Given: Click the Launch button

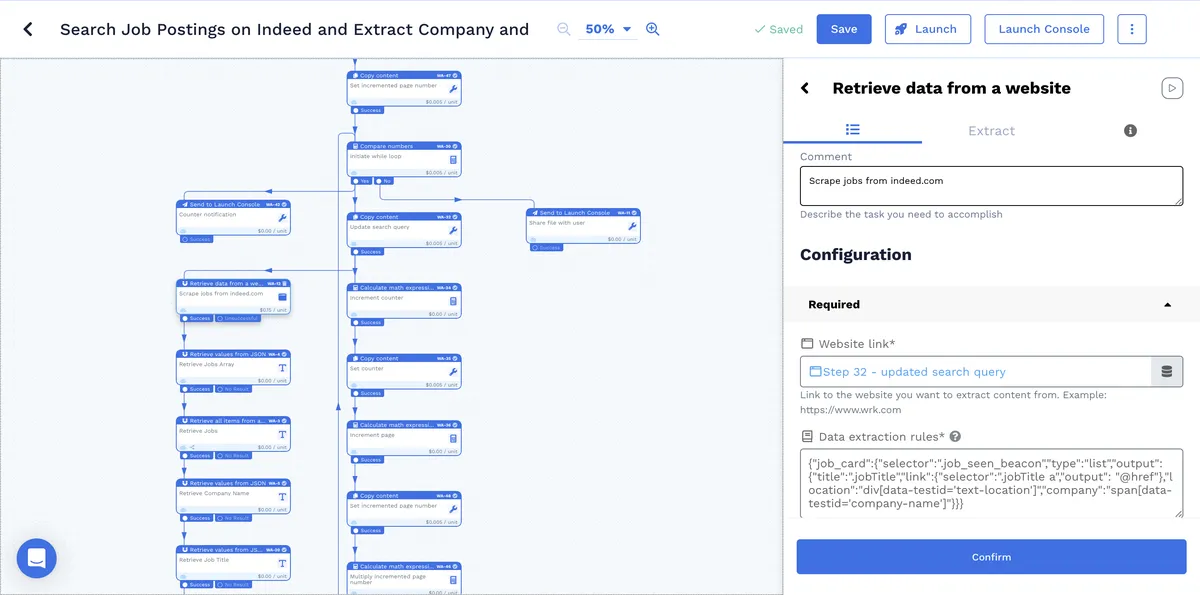Looking at the screenshot, I should click(x=926, y=29).
